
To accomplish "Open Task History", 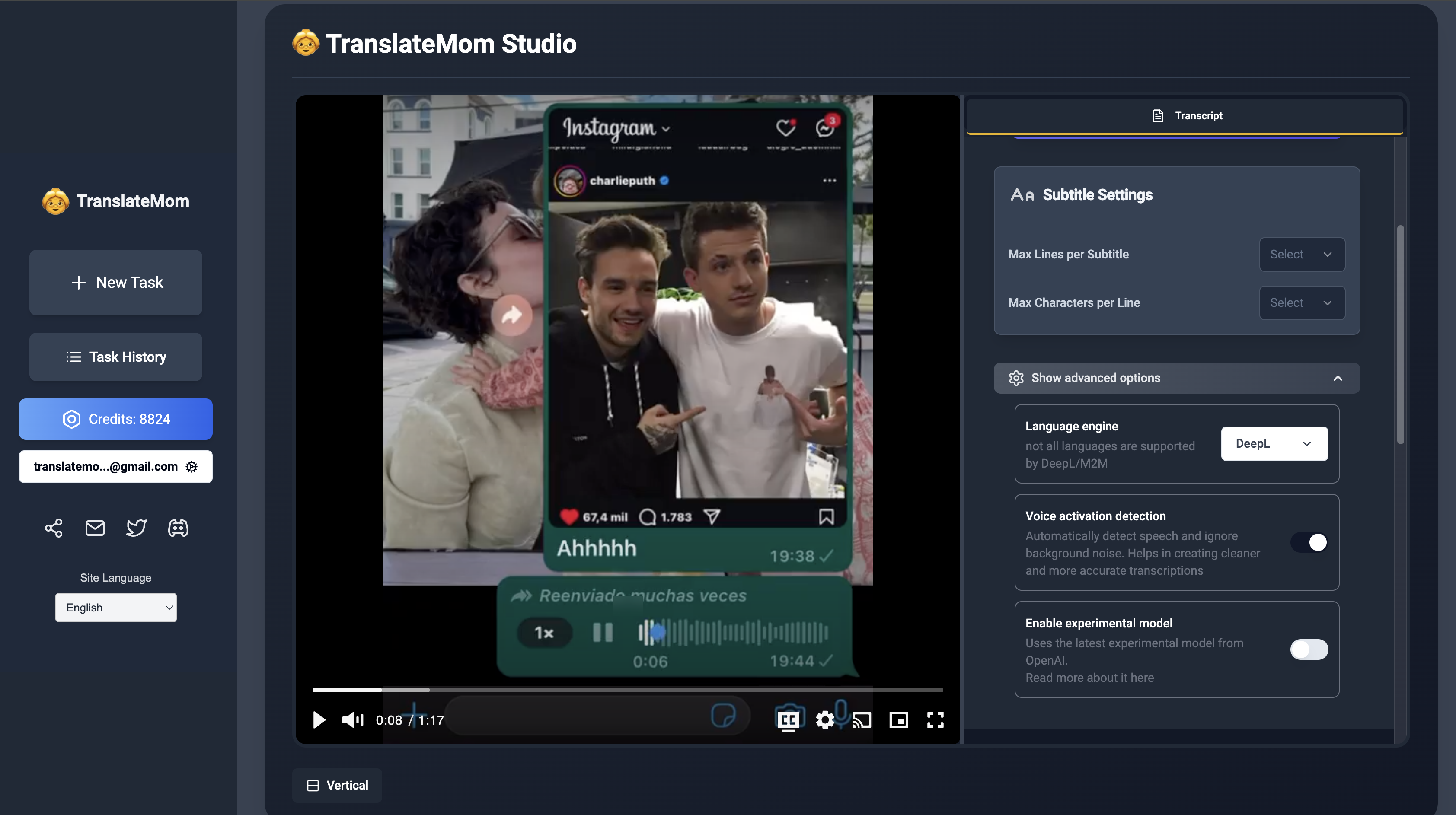I will click(116, 357).
